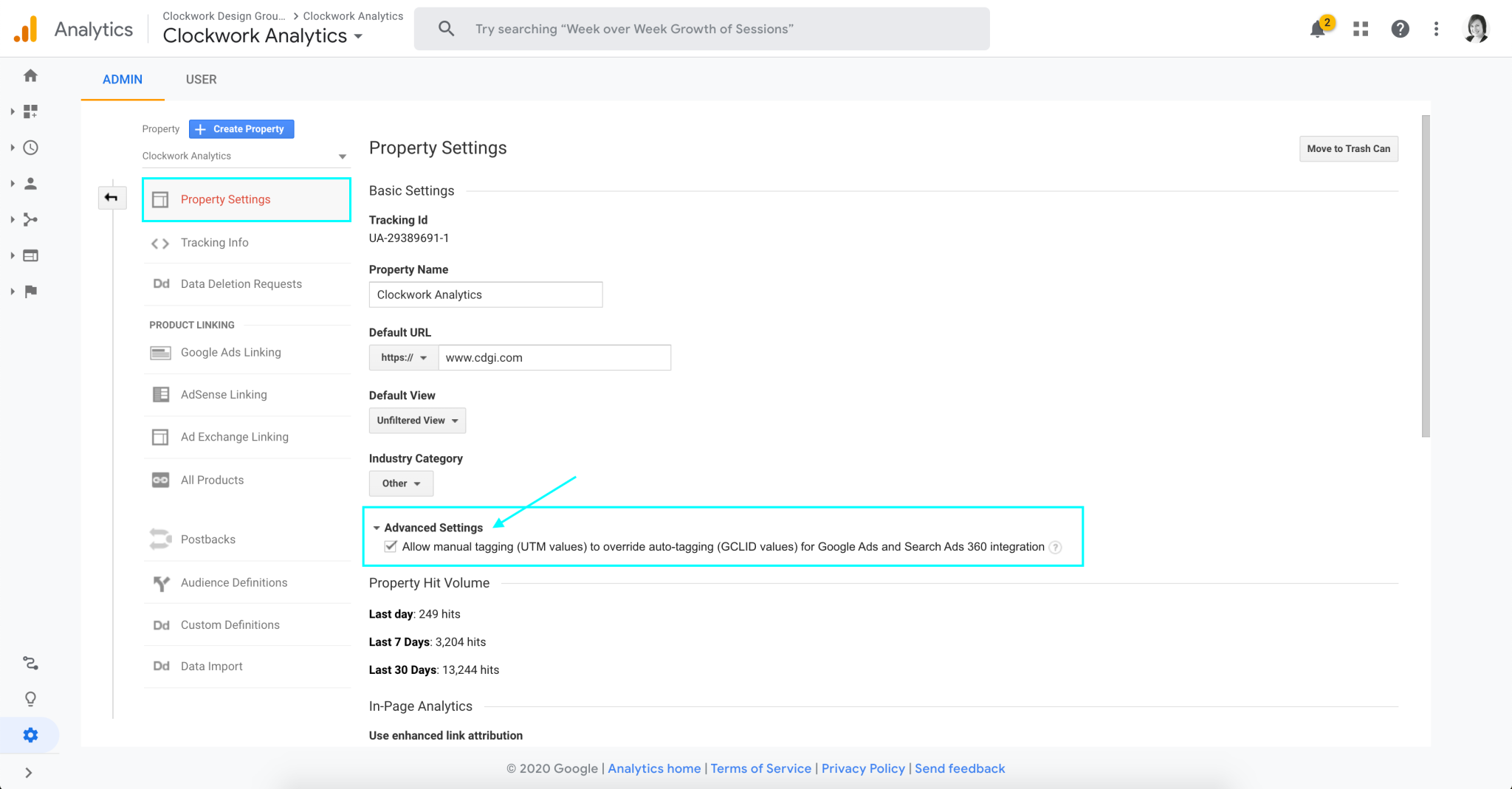
Task: Open Discover via lightbulb icon
Action: 30,698
